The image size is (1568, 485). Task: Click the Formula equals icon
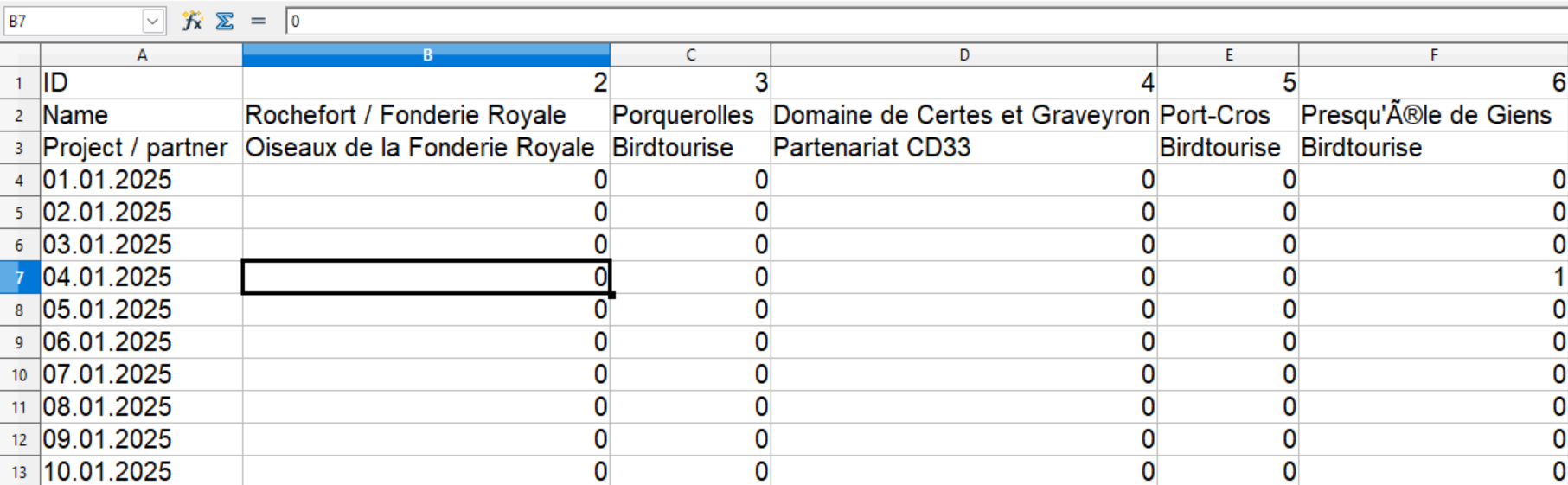click(x=258, y=21)
